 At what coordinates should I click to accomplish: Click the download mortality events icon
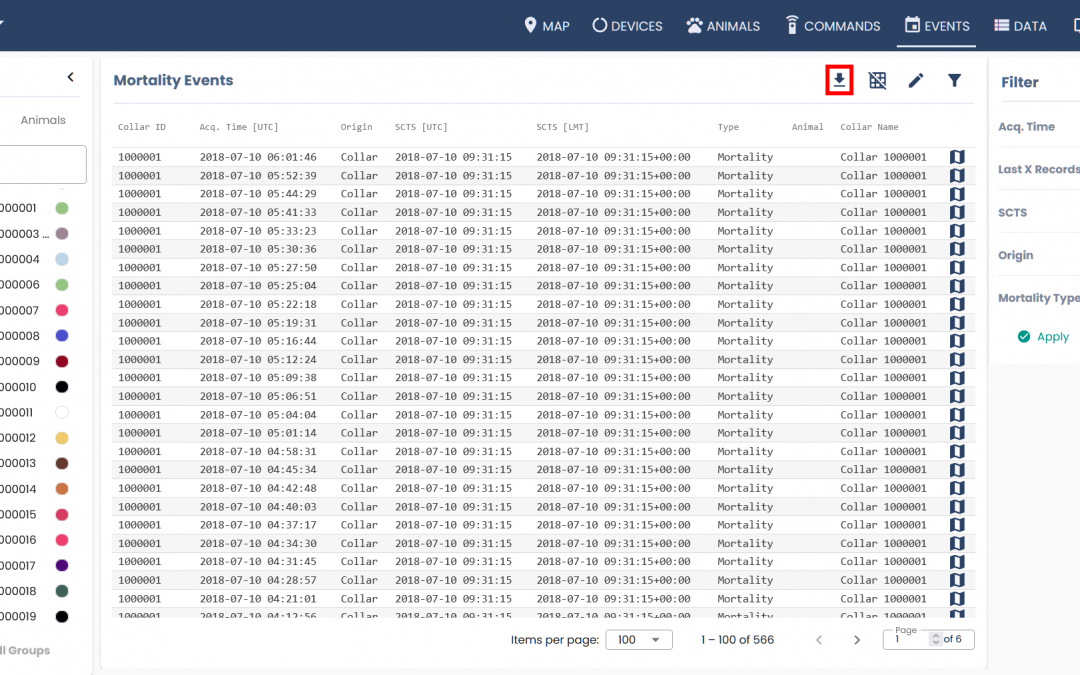coord(839,80)
